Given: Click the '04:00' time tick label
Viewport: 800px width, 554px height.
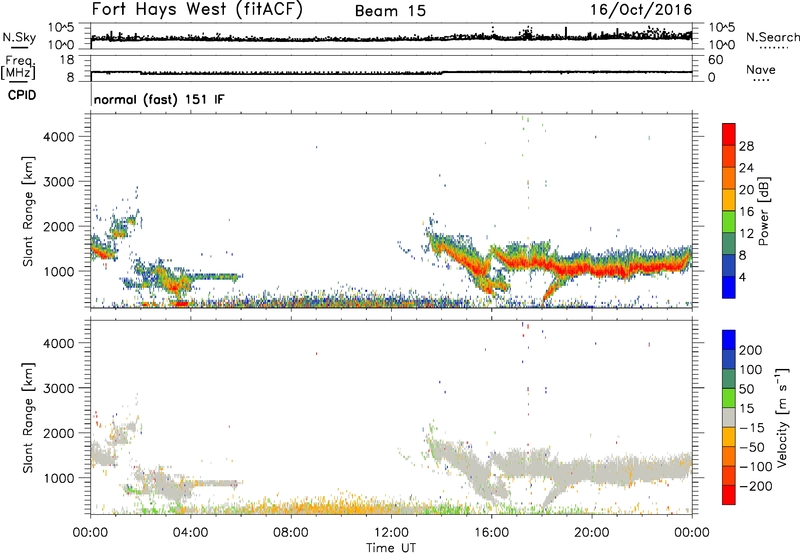Looking at the screenshot, I should pyautogui.click(x=190, y=533).
